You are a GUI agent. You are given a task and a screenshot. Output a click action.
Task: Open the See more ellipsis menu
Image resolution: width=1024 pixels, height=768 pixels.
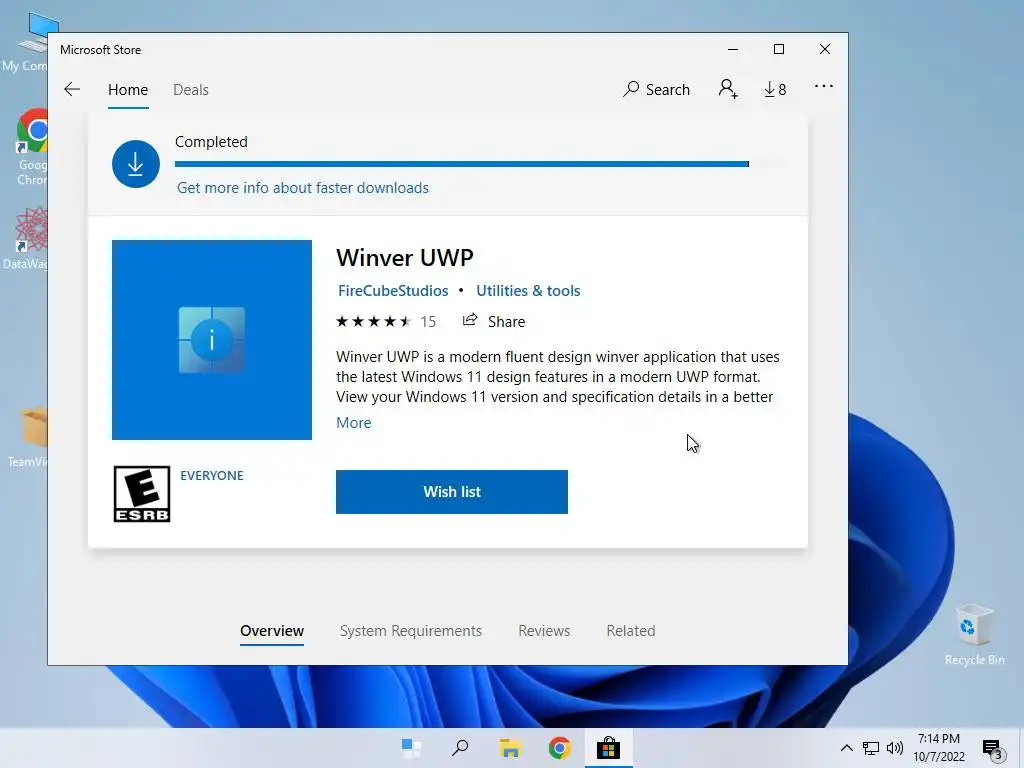824,86
